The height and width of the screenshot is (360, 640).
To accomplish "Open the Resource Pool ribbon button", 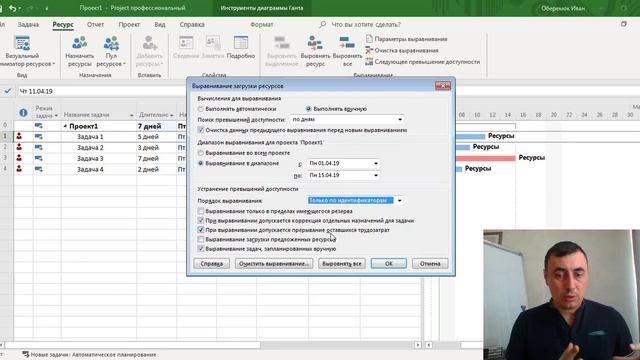I will tap(111, 43).
